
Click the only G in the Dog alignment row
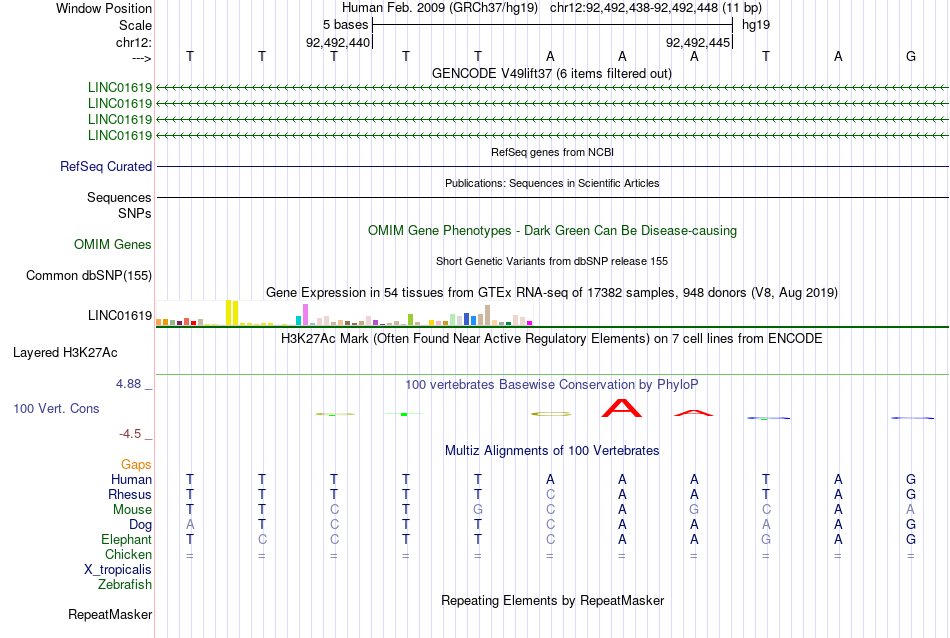point(911,525)
